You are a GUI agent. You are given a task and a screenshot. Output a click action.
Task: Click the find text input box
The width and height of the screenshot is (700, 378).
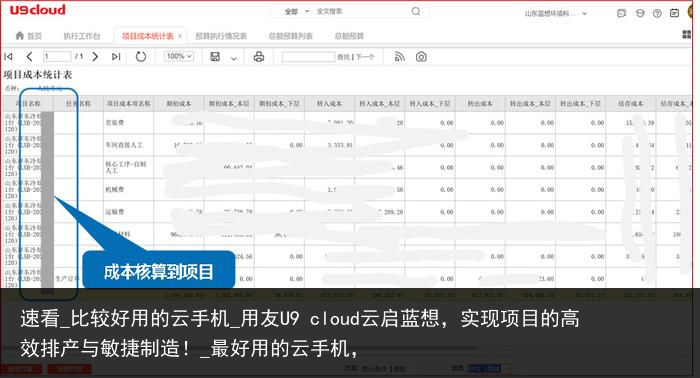(308, 57)
